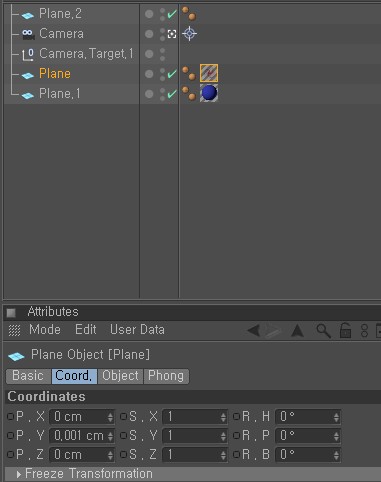Click the R . H value stepper arrows
The width and height of the screenshot is (381, 482).
336,417
